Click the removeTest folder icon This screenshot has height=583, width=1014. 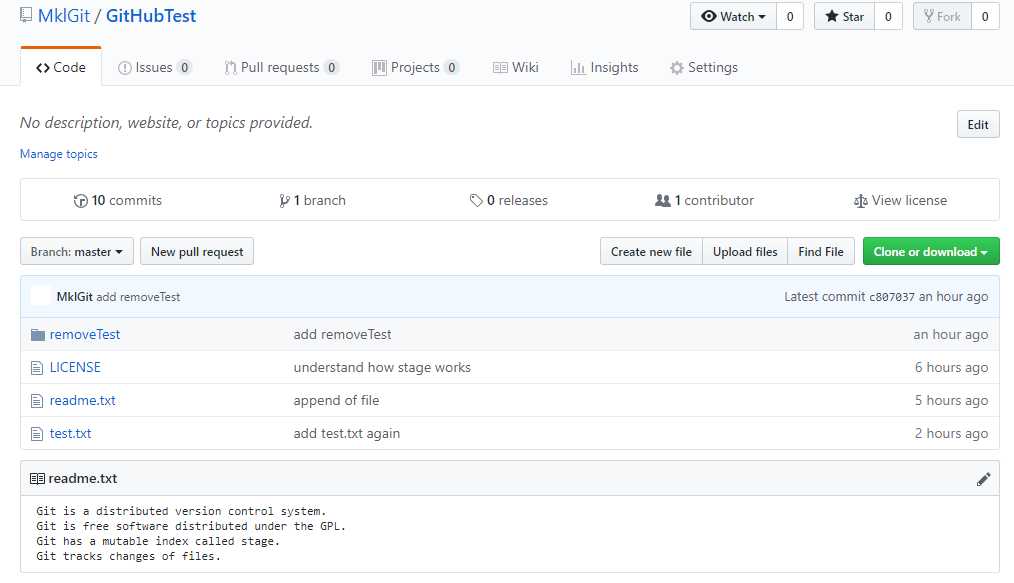[x=38, y=335]
